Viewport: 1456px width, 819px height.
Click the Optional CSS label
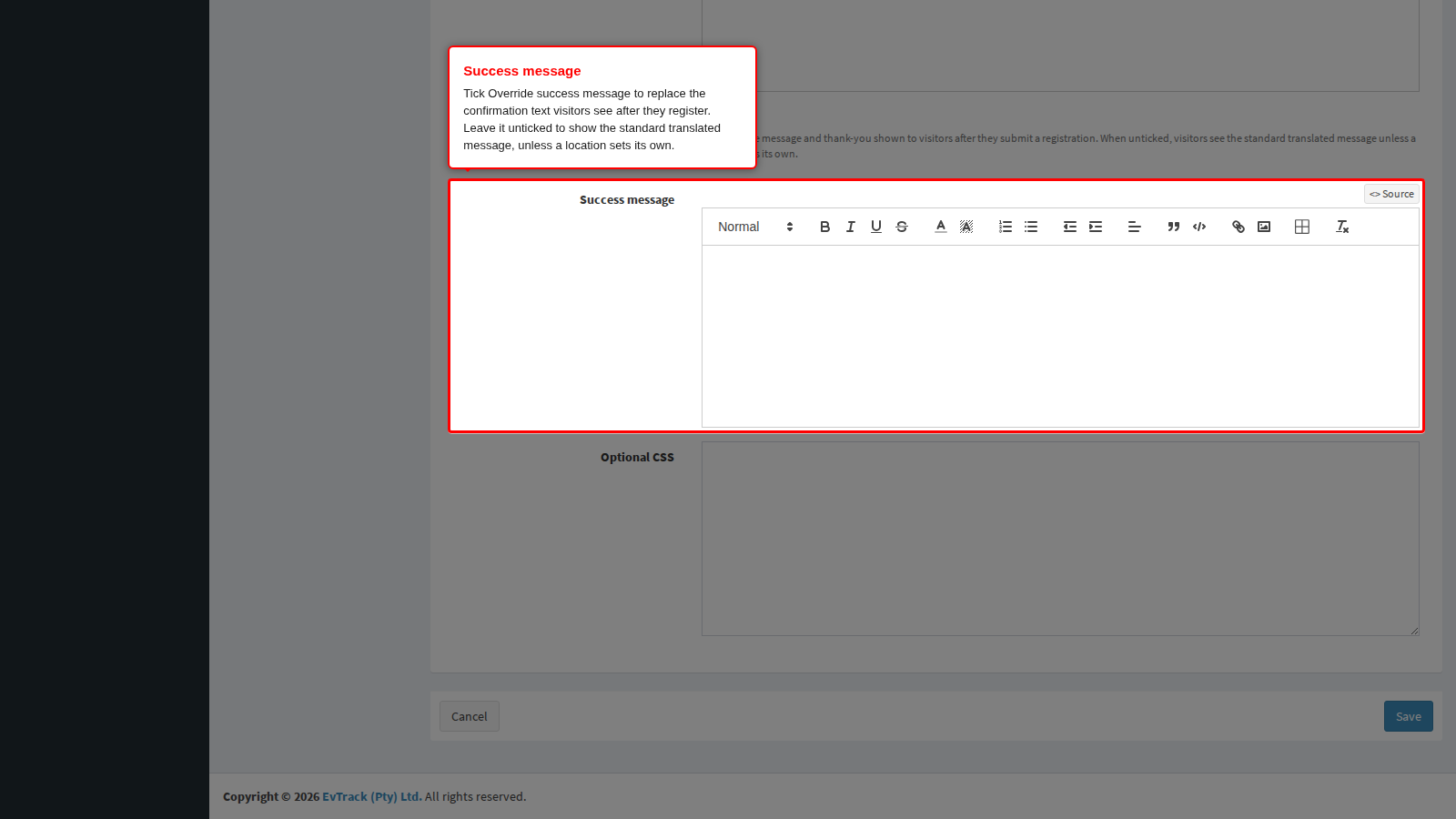(x=637, y=457)
